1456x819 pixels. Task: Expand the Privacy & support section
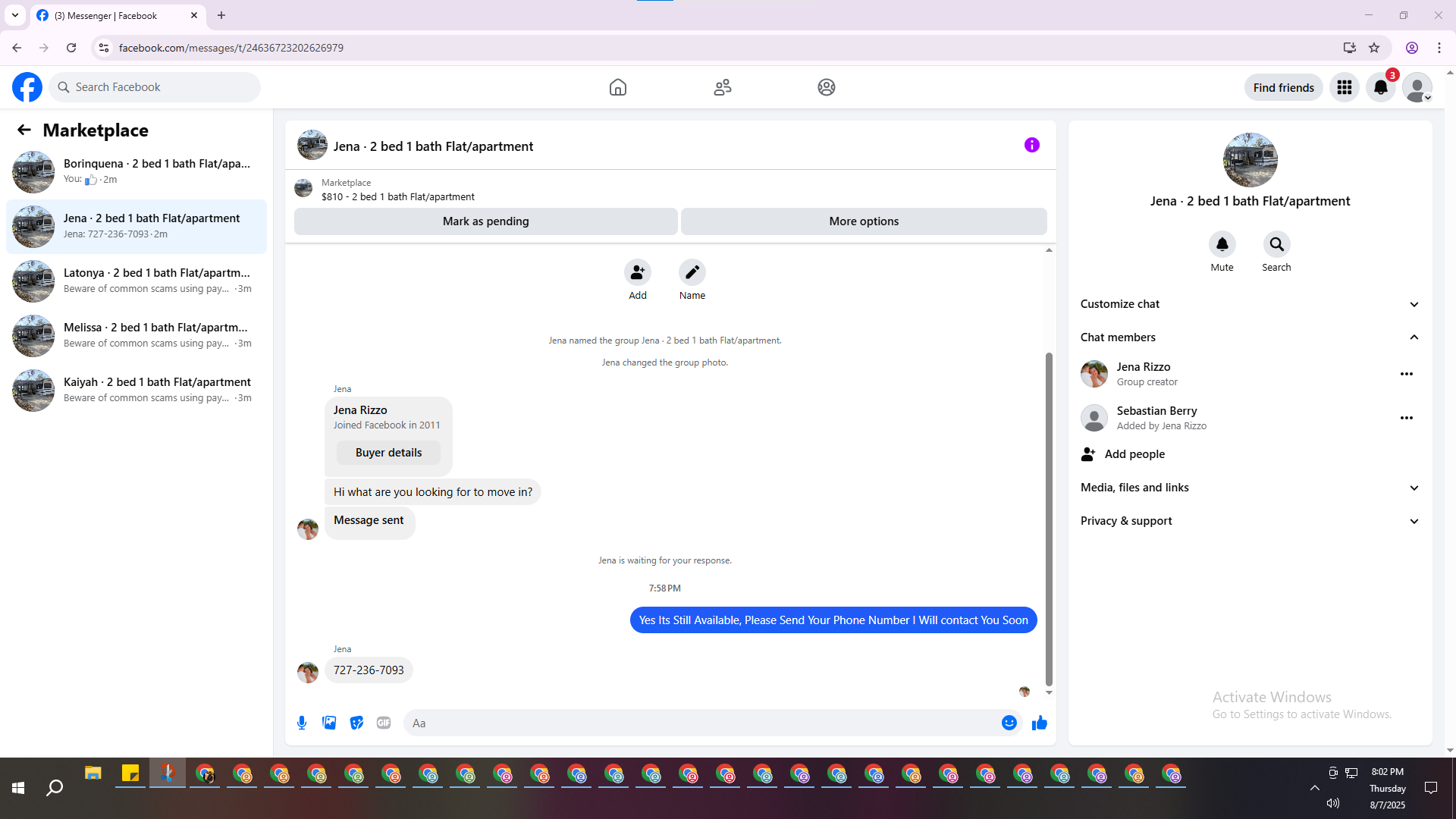1250,521
